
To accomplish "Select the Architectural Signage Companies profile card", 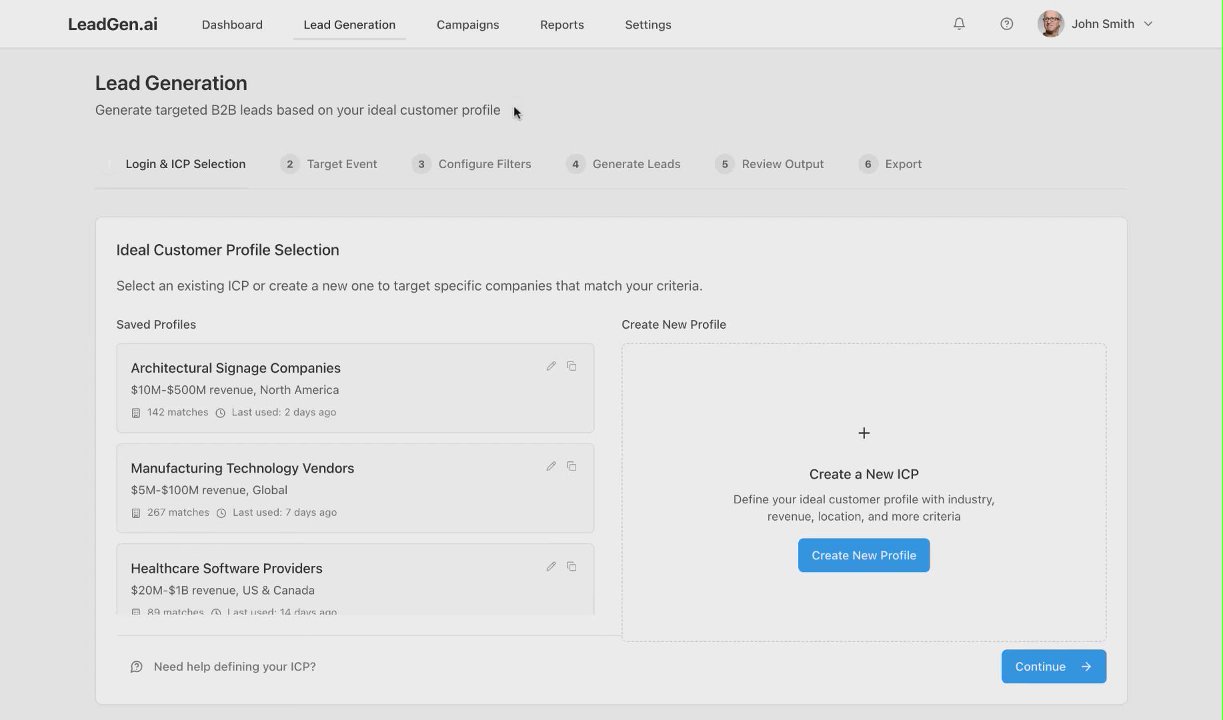I will [x=330, y=388].
